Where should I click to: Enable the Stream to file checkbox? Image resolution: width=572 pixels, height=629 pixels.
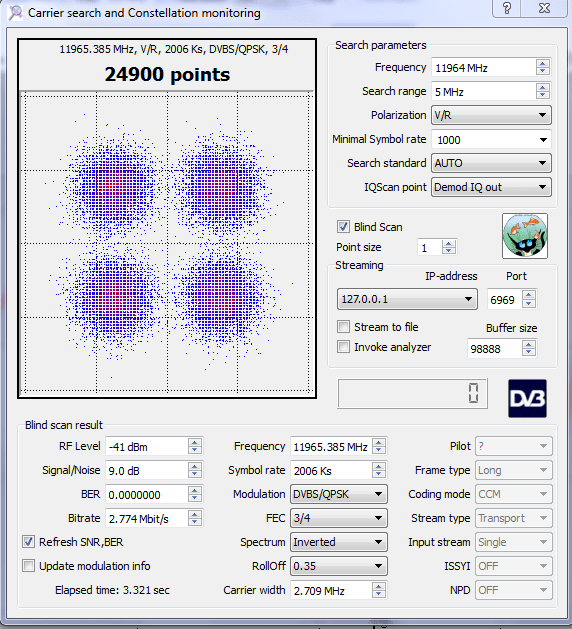343,327
